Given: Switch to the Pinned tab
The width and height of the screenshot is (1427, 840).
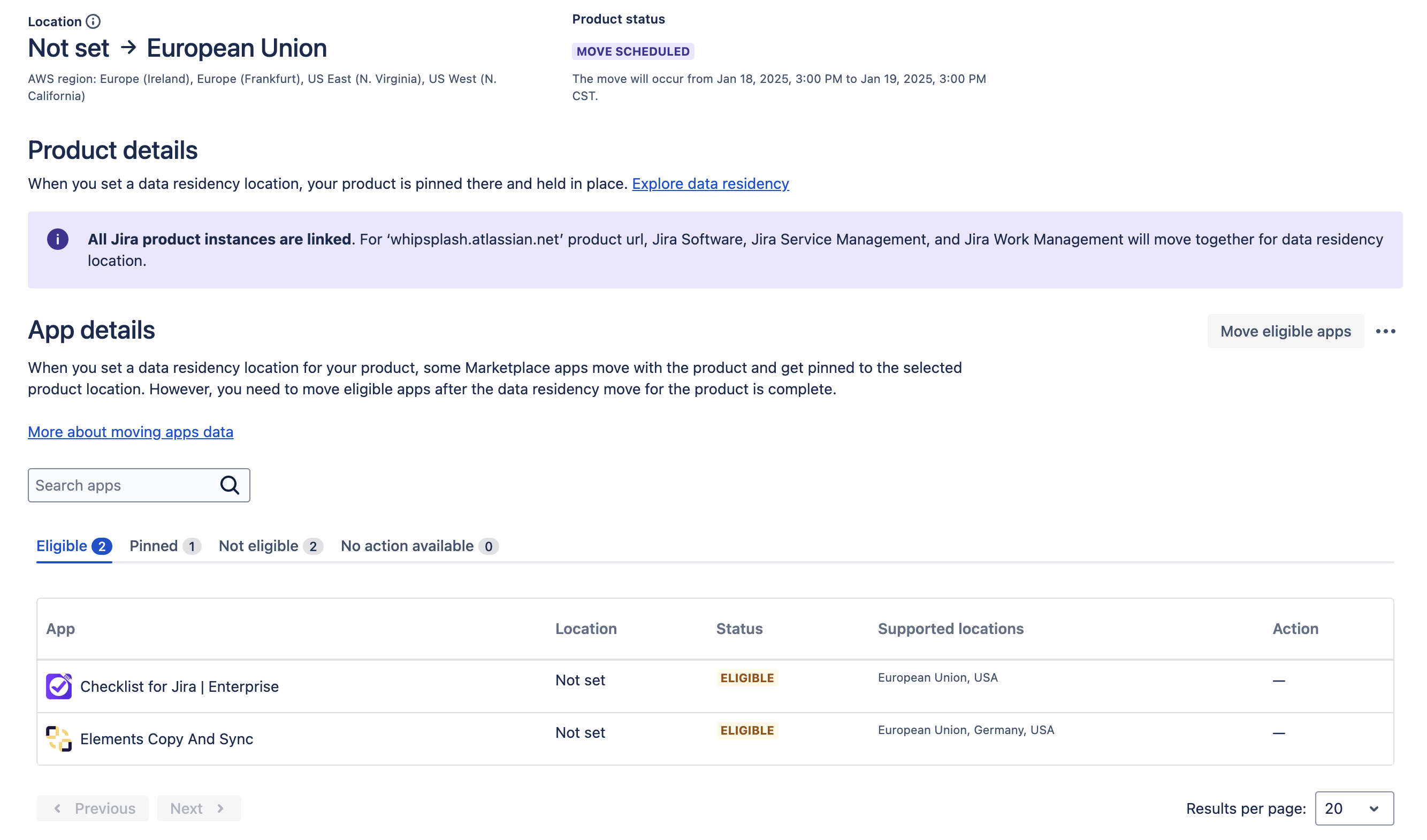Looking at the screenshot, I should pyautogui.click(x=164, y=546).
